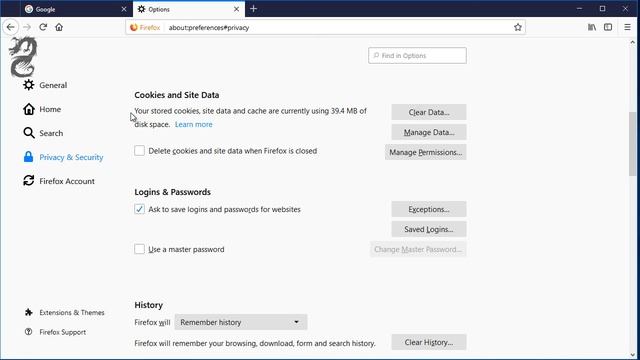The height and width of the screenshot is (360, 640).
Task: Enable delete cookies when Firefox closes
Action: pos(139,151)
